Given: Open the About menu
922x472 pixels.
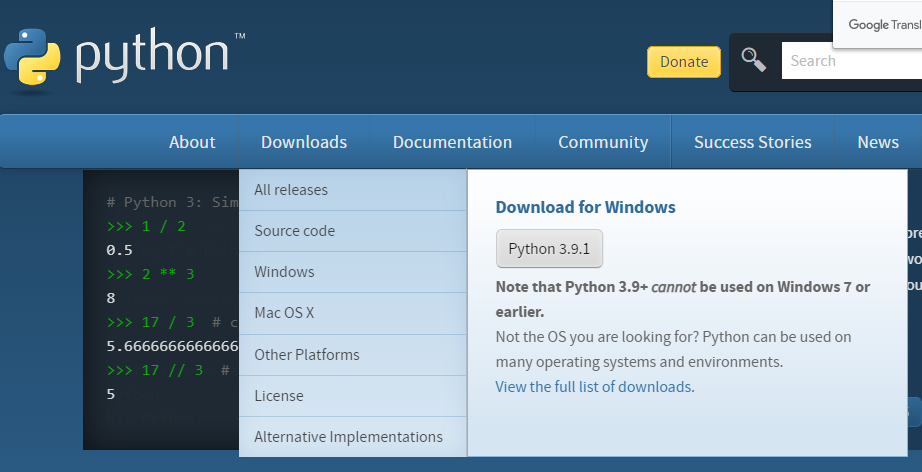Looking at the screenshot, I should pos(192,142).
